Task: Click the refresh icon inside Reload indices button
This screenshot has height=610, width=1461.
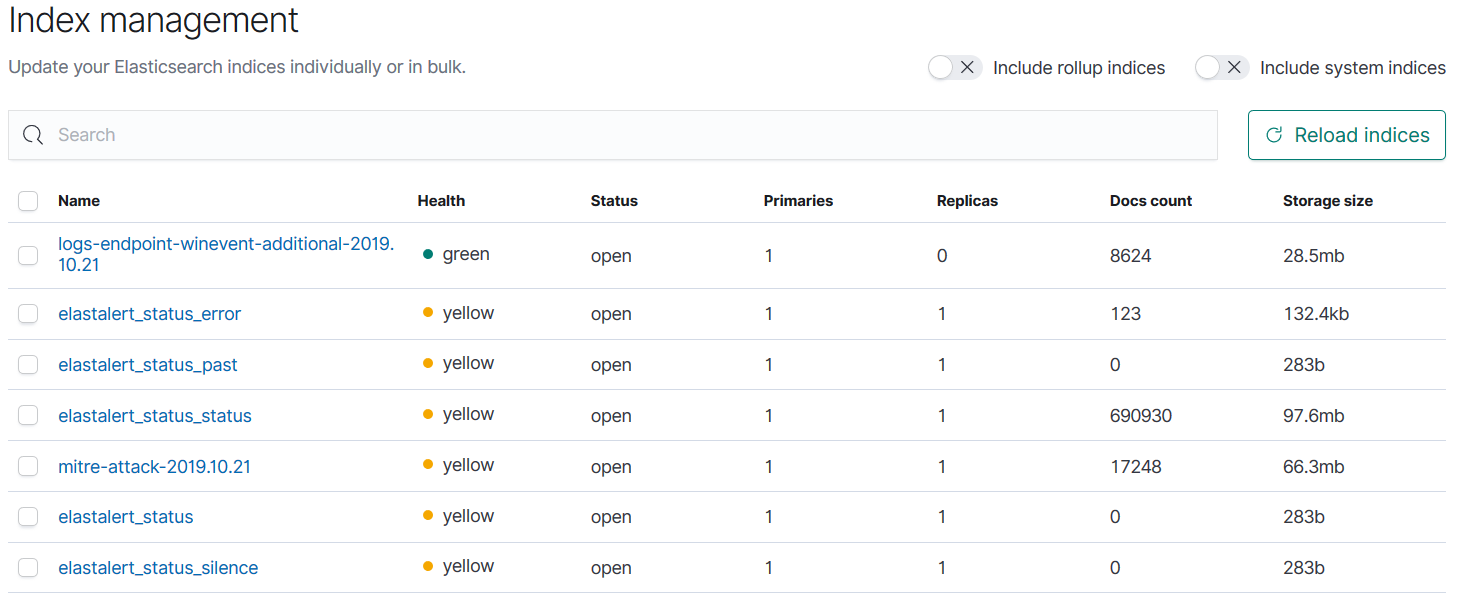Action: pos(1274,134)
